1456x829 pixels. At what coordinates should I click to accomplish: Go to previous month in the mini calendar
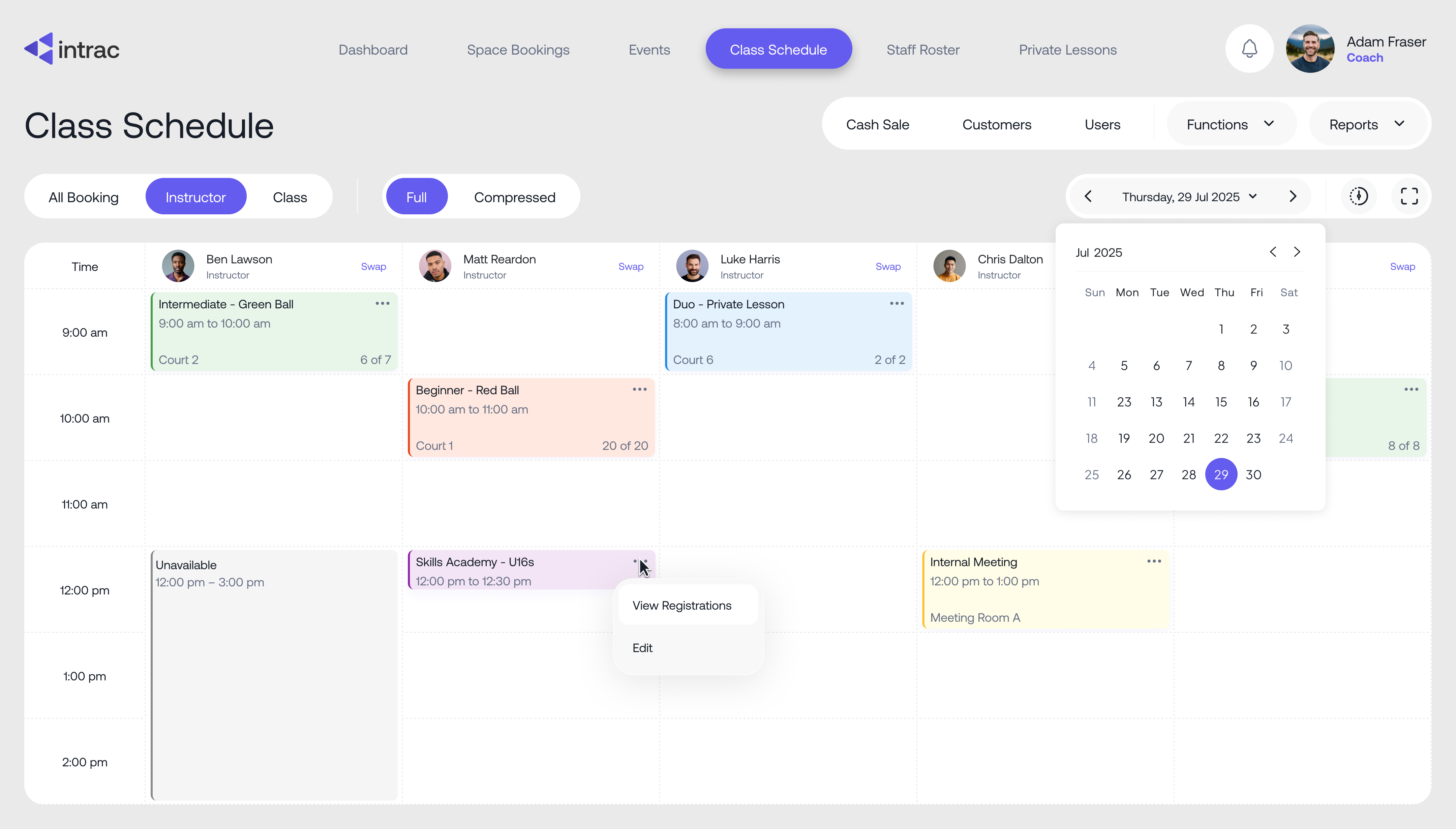coord(1273,251)
